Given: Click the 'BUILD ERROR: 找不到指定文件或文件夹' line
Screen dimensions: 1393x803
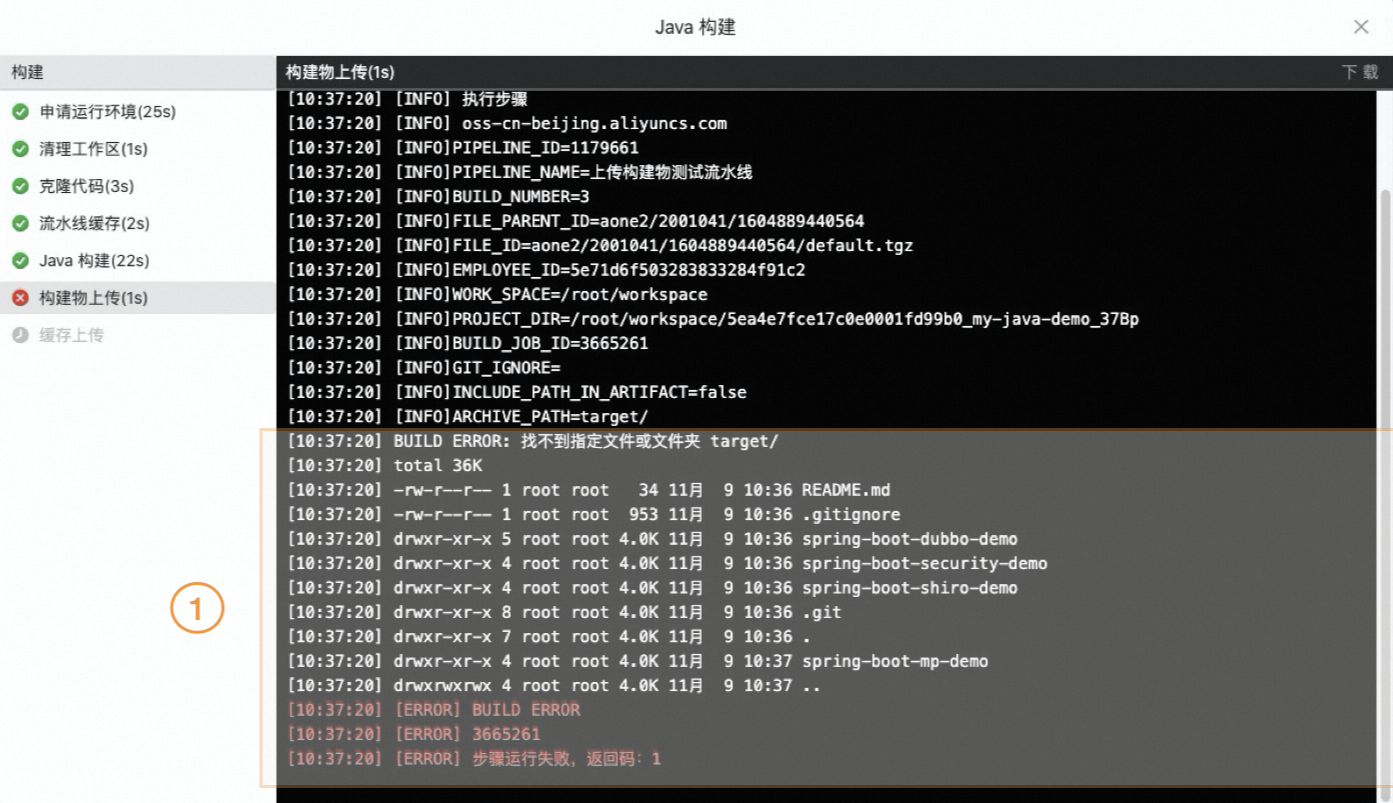Looking at the screenshot, I should 532,441.
